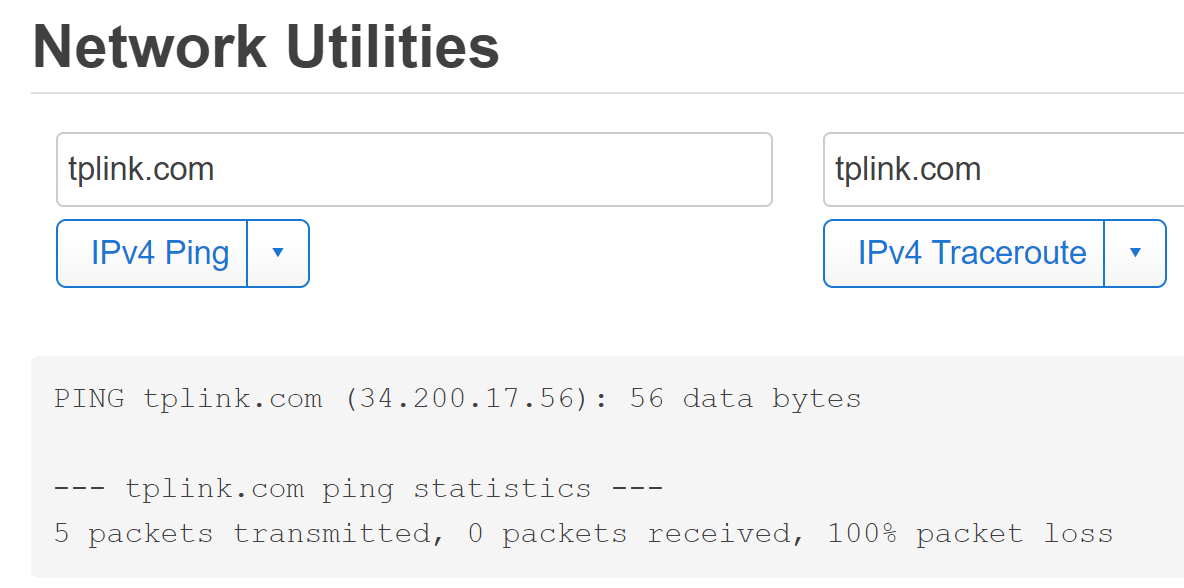Click the PING tplink.com output line
1184x588 pixels.
(x=457, y=399)
